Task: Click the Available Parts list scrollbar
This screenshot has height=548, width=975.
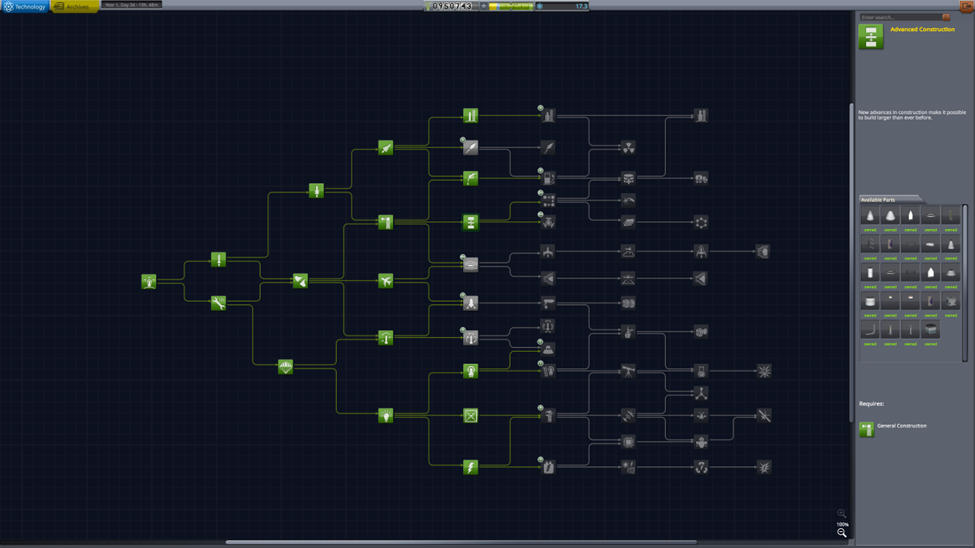Action: 964,282
